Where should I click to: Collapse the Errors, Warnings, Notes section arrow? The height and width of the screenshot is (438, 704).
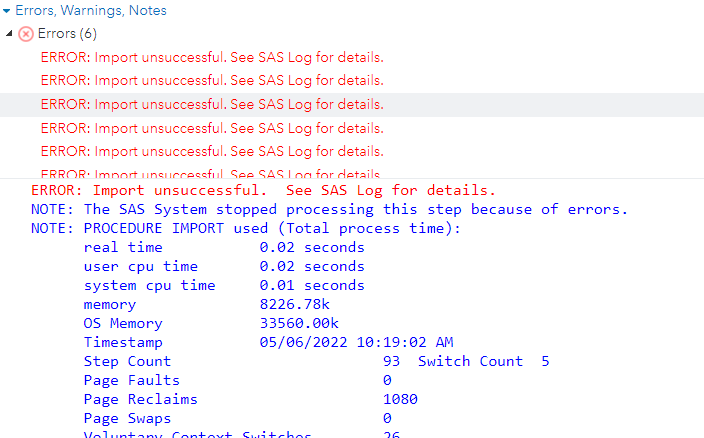(x=6, y=11)
